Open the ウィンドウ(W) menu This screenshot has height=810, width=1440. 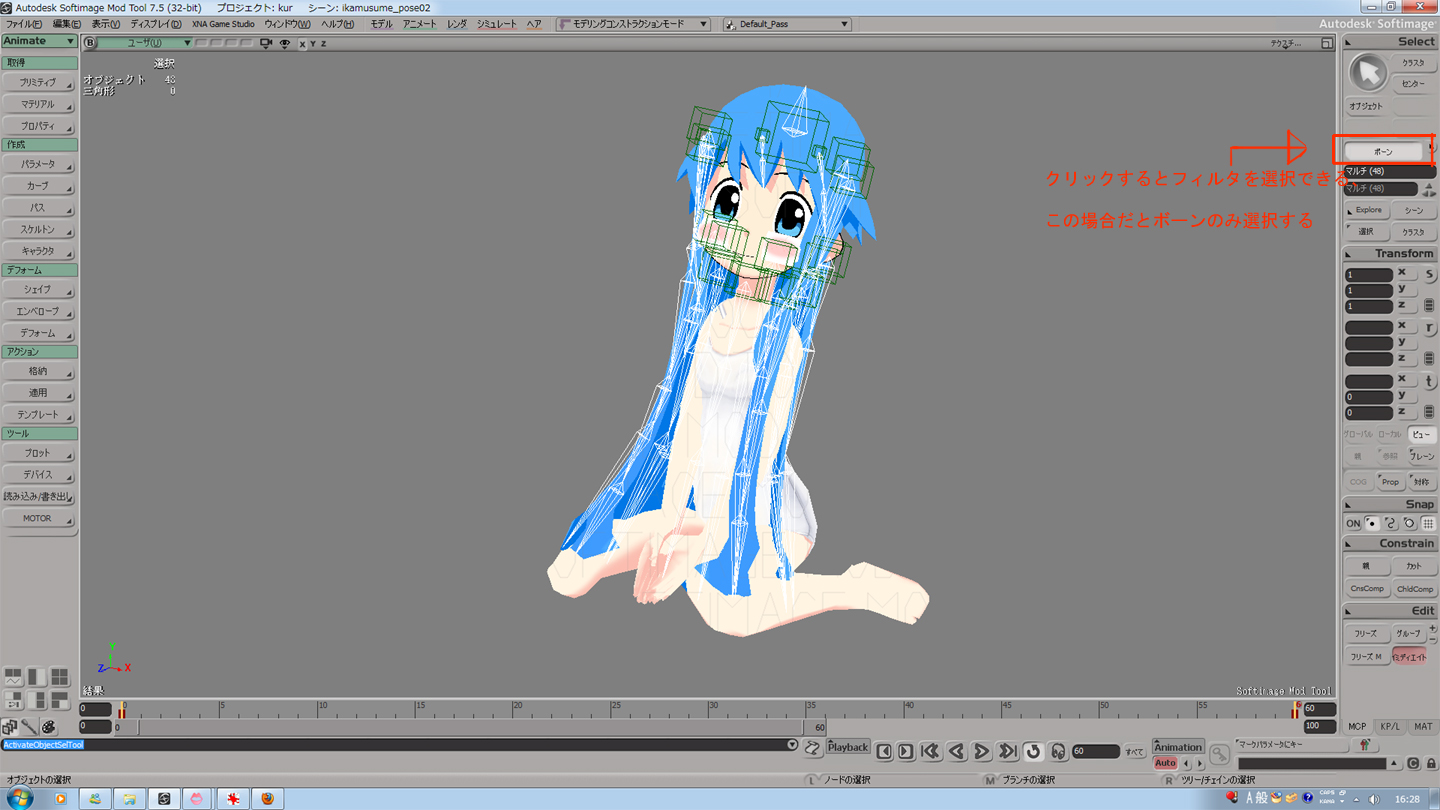pyautogui.click(x=287, y=24)
